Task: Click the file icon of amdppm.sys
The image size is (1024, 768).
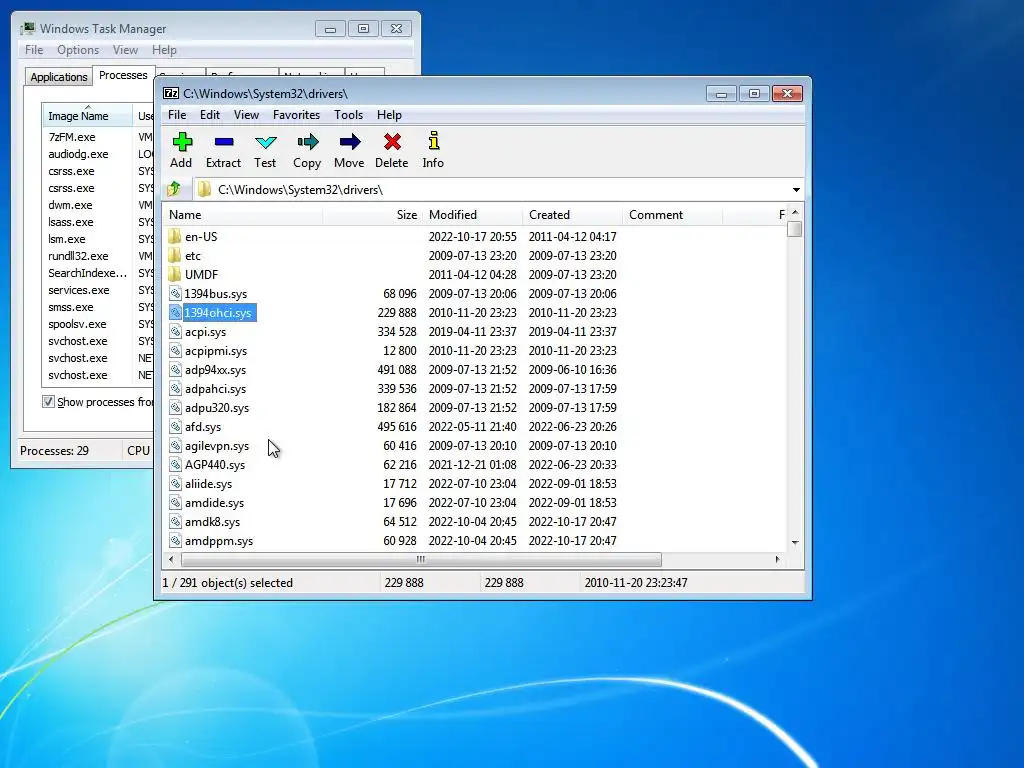Action: pos(175,540)
